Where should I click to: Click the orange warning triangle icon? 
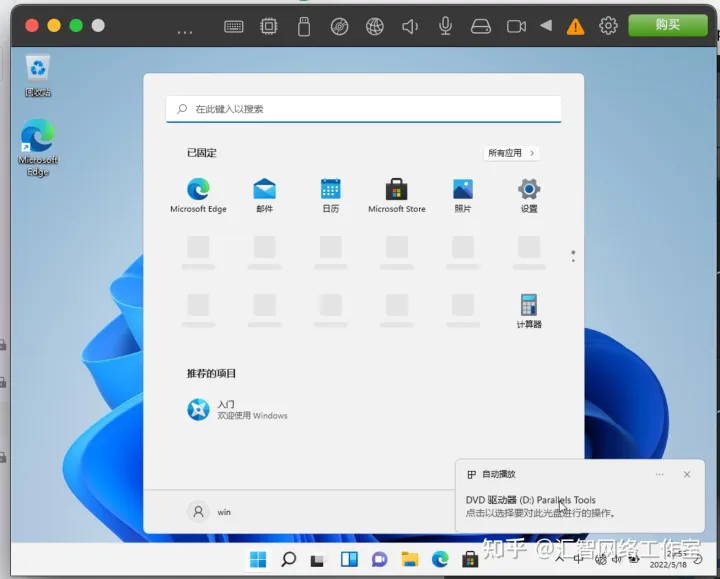click(x=575, y=26)
